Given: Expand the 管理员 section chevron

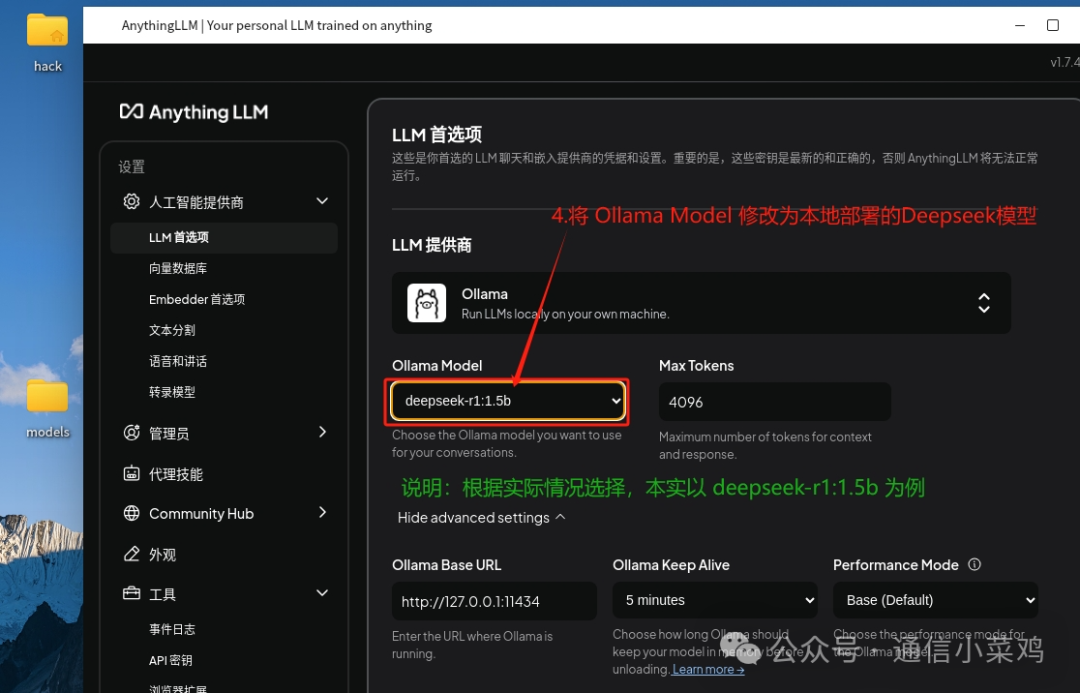Looking at the screenshot, I should click(x=322, y=432).
